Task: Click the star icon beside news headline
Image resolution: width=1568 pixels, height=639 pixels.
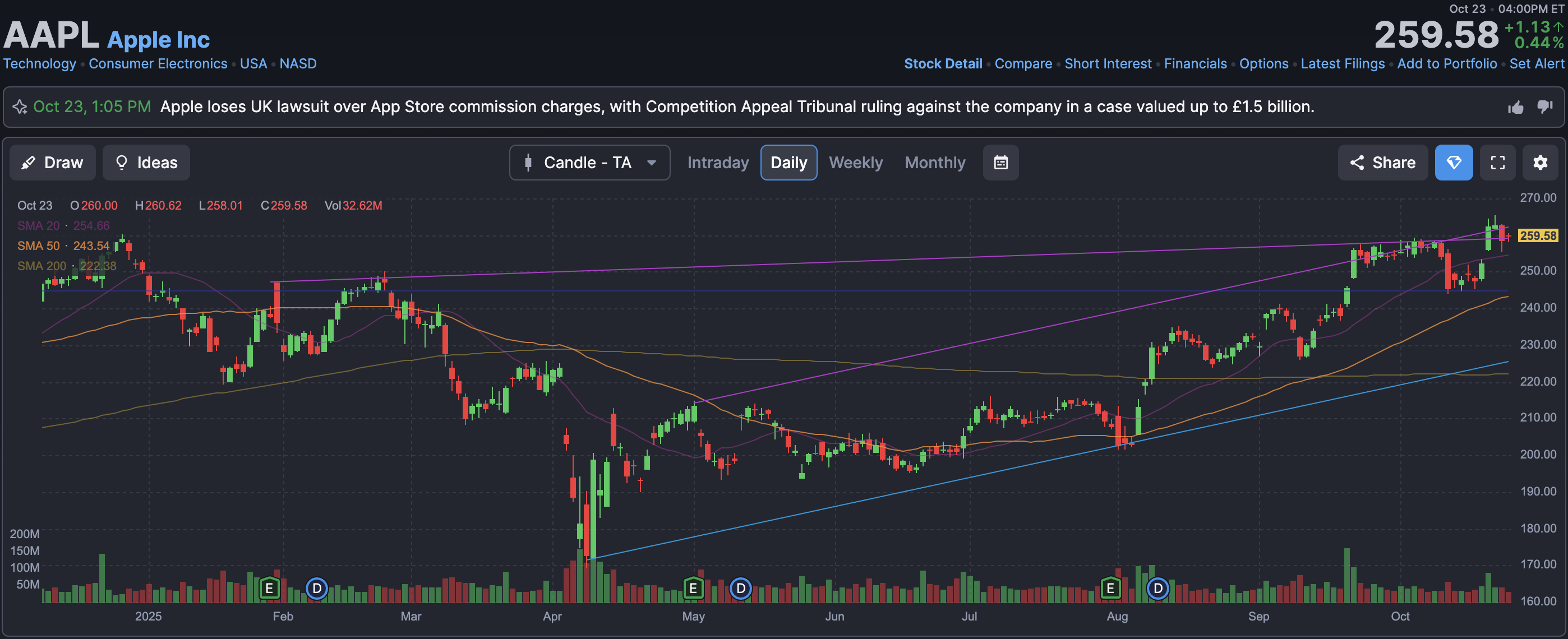Action: coord(20,107)
